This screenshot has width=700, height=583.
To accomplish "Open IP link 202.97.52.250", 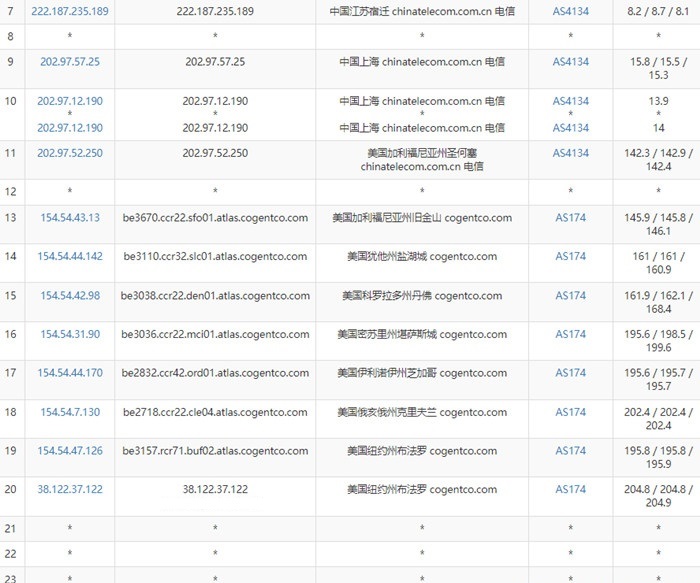I will (x=70, y=153).
